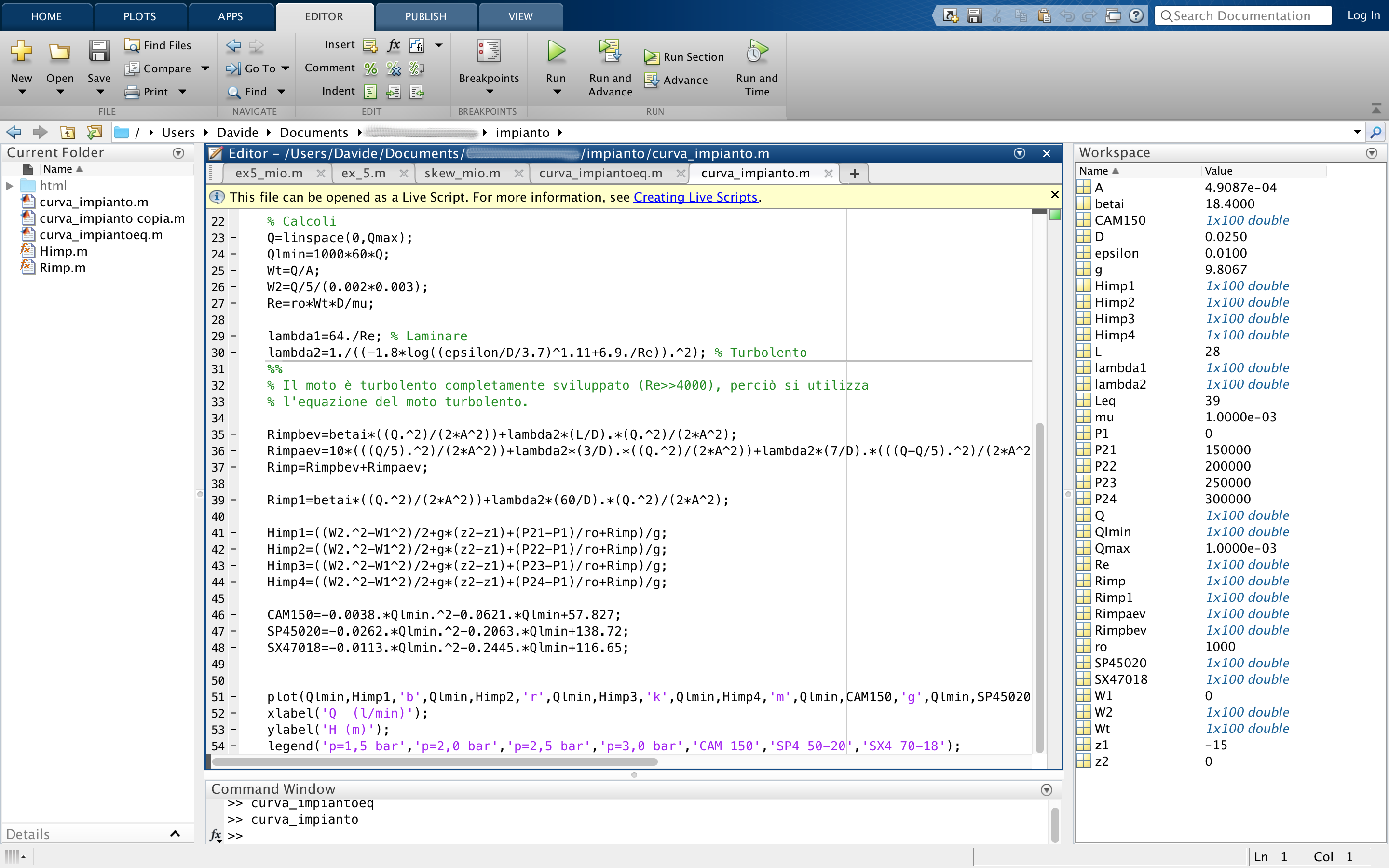
Task: Click the Search Documentation field
Action: [x=1243, y=15]
